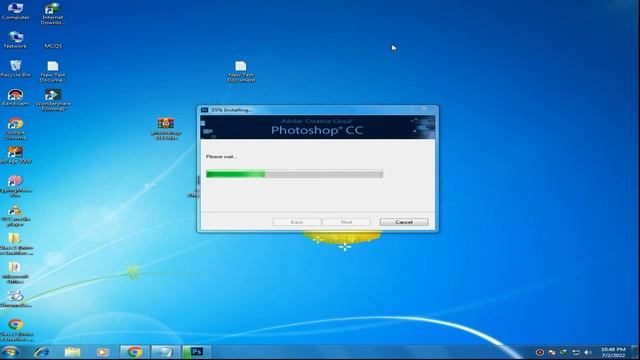Open Windows Explorer folder from taskbar
The width and height of the screenshot is (640, 360).
(x=73, y=352)
